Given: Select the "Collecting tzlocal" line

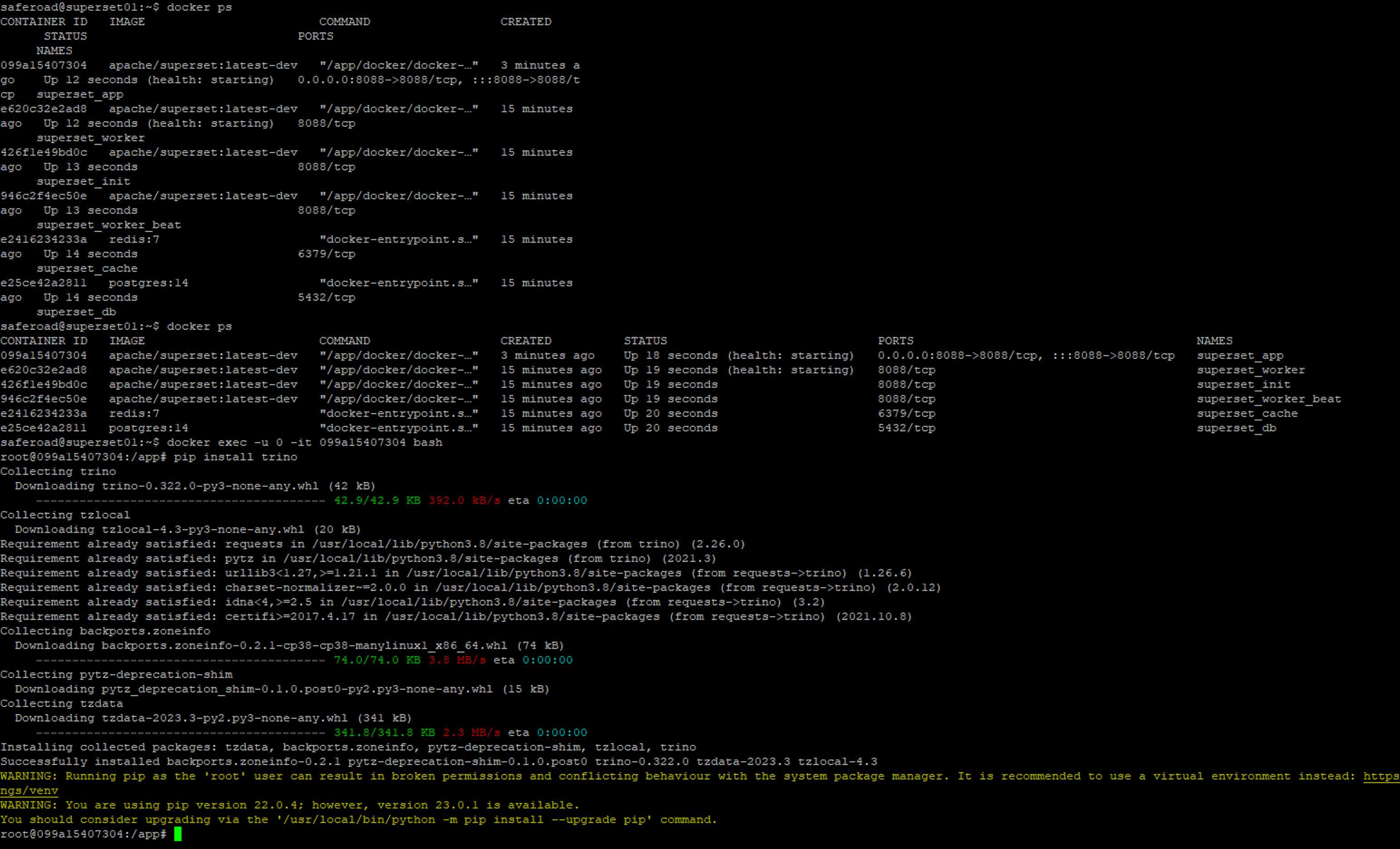Looking at the screenshot, I should 65,515.
